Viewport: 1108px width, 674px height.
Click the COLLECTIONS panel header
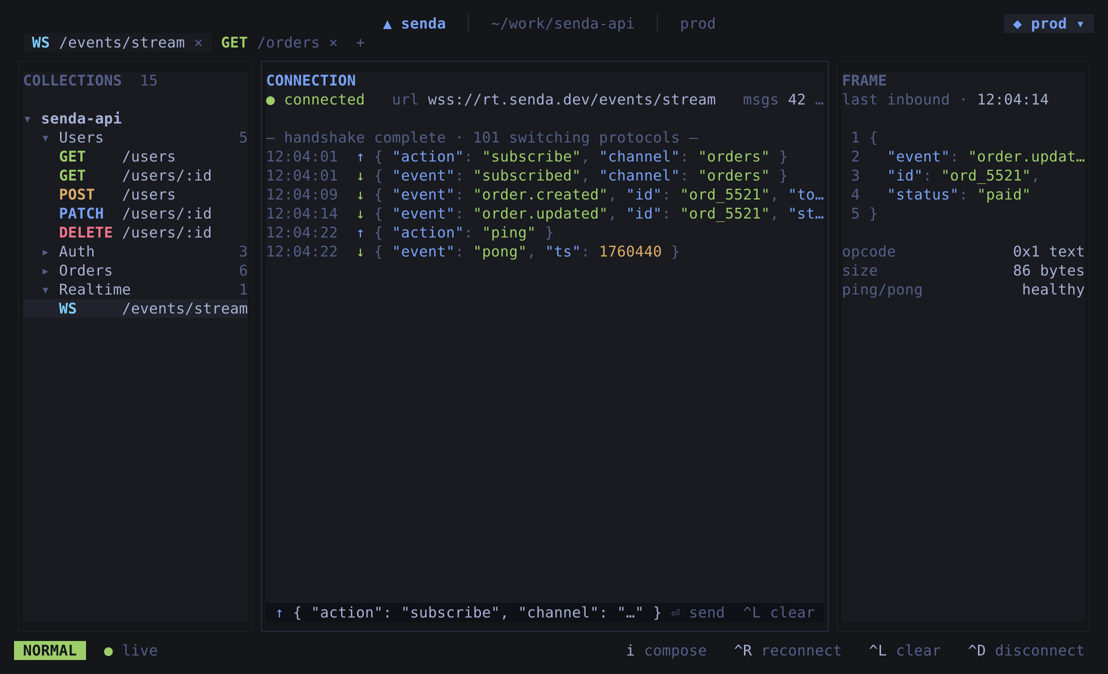click(x=72, y=81)
